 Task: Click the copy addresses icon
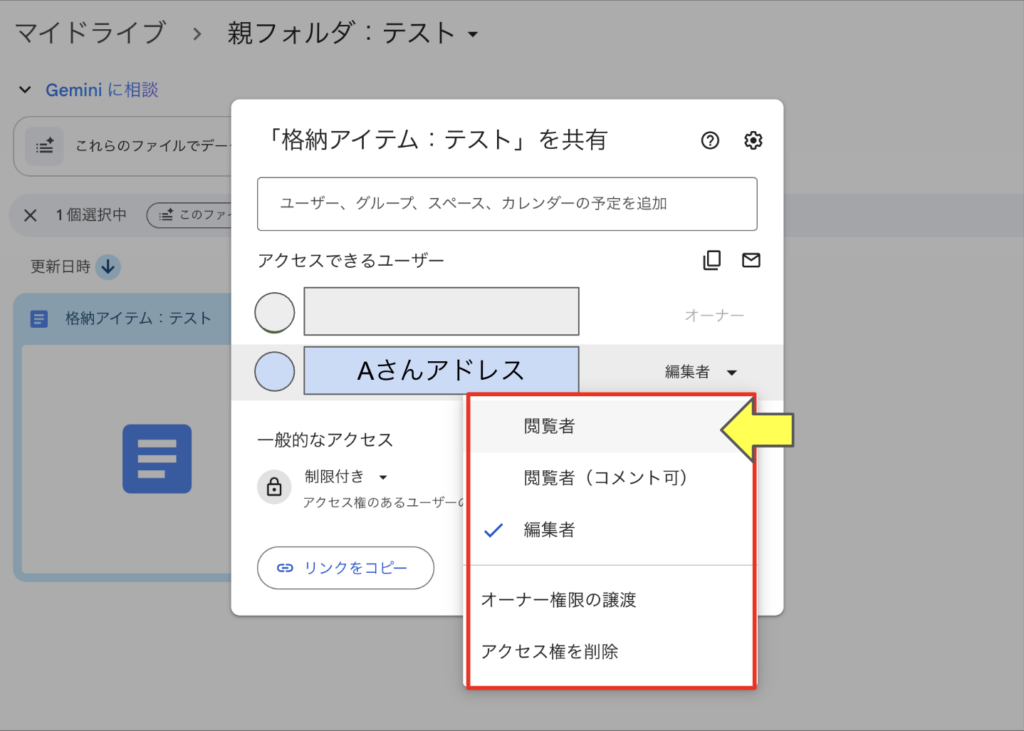[711, 261]
